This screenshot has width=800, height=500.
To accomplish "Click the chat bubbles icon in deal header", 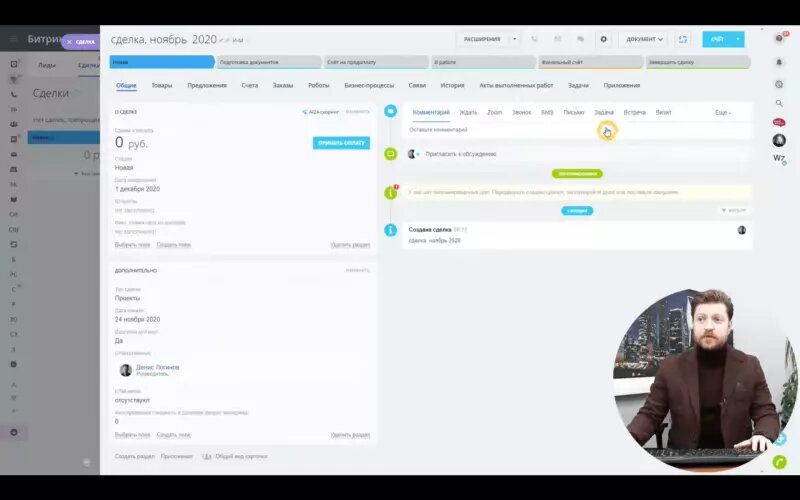I will [x=581, y=39].
